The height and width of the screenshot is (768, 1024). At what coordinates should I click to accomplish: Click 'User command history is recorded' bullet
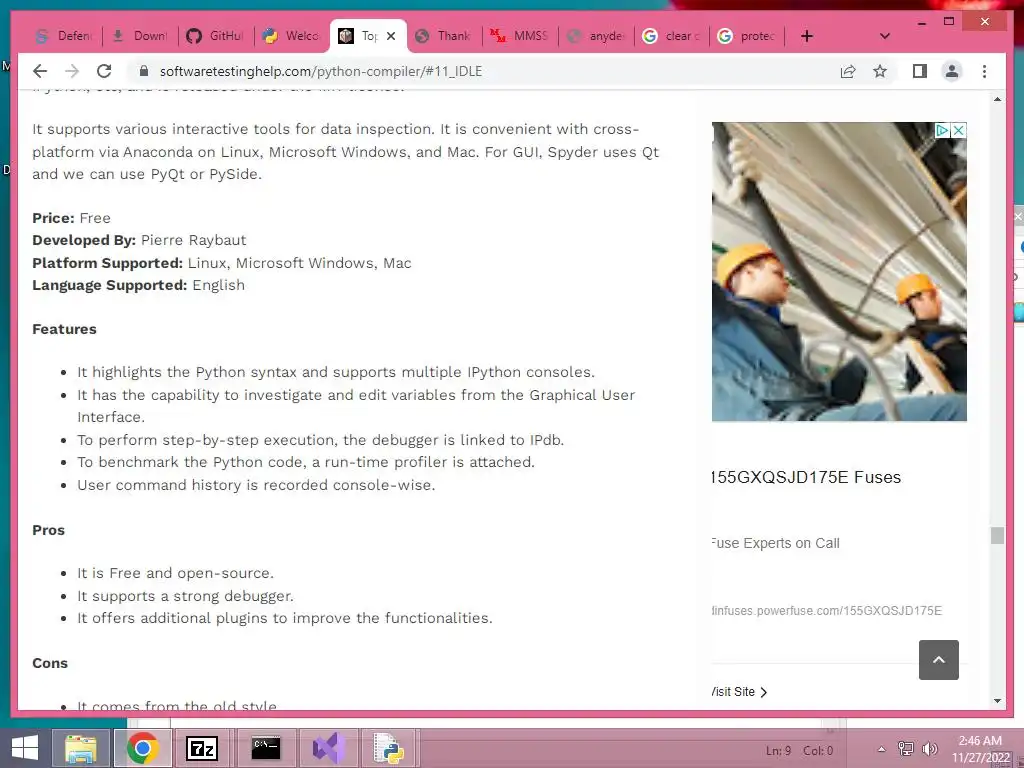pos(256,485)
